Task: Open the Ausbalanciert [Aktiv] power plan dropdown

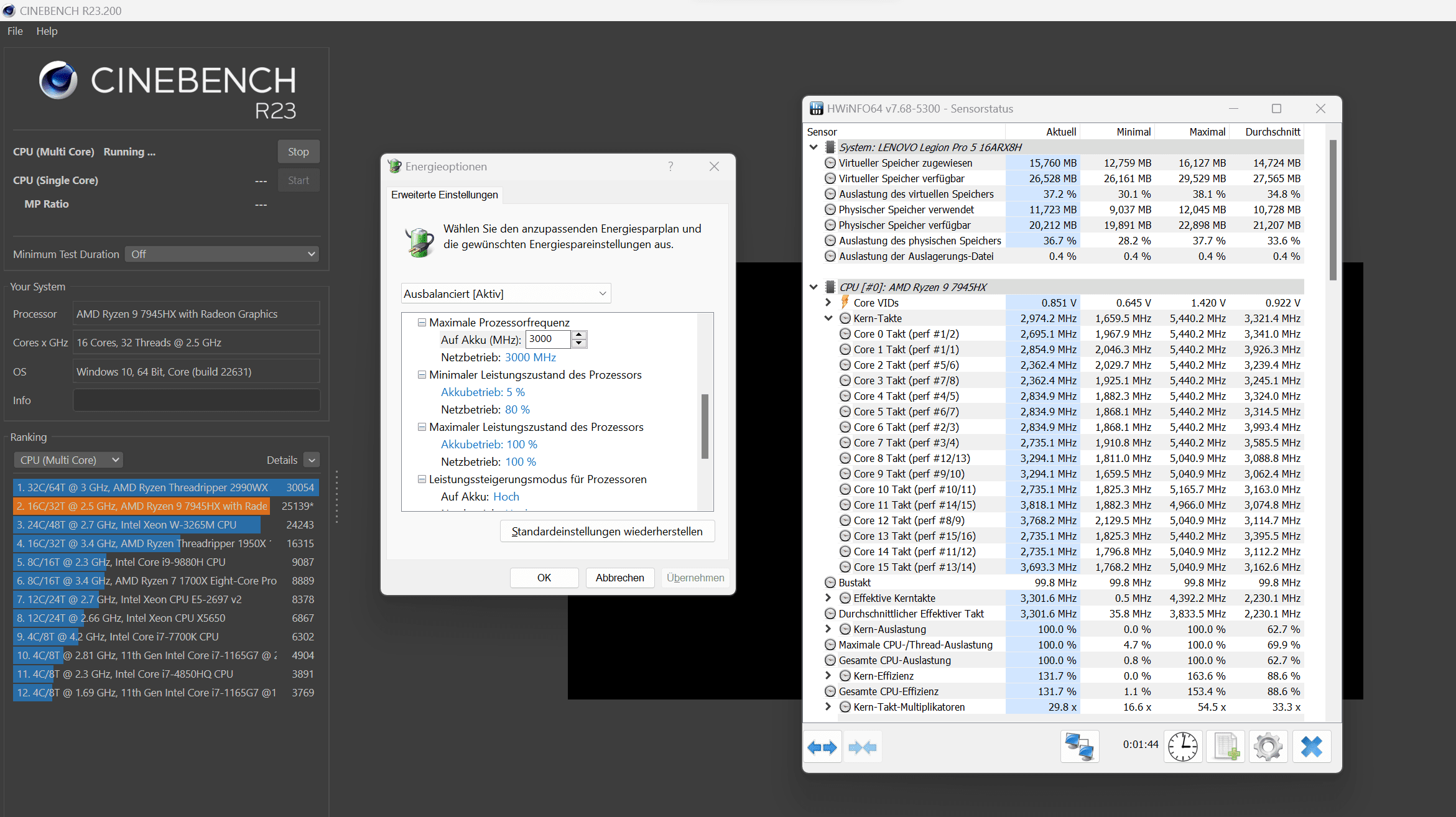Action: [505, 293]
